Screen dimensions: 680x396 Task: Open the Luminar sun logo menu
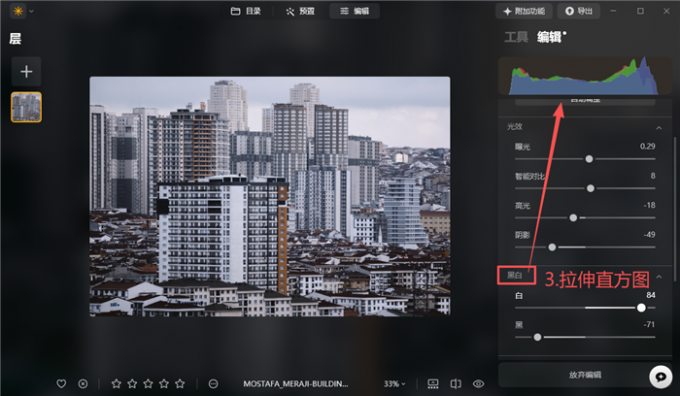pyautogui.click(x=18, y=11)
